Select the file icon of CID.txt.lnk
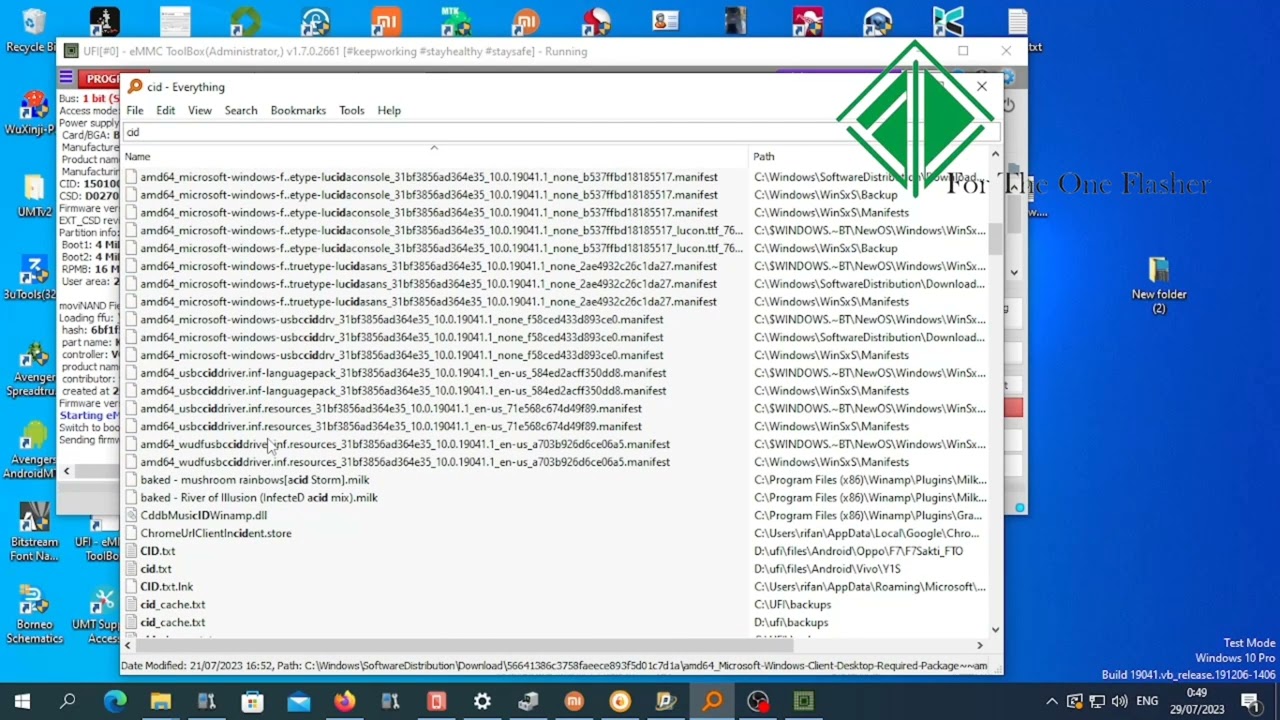This screenshot has width=1280, height=720. click(x=130, y=586)
